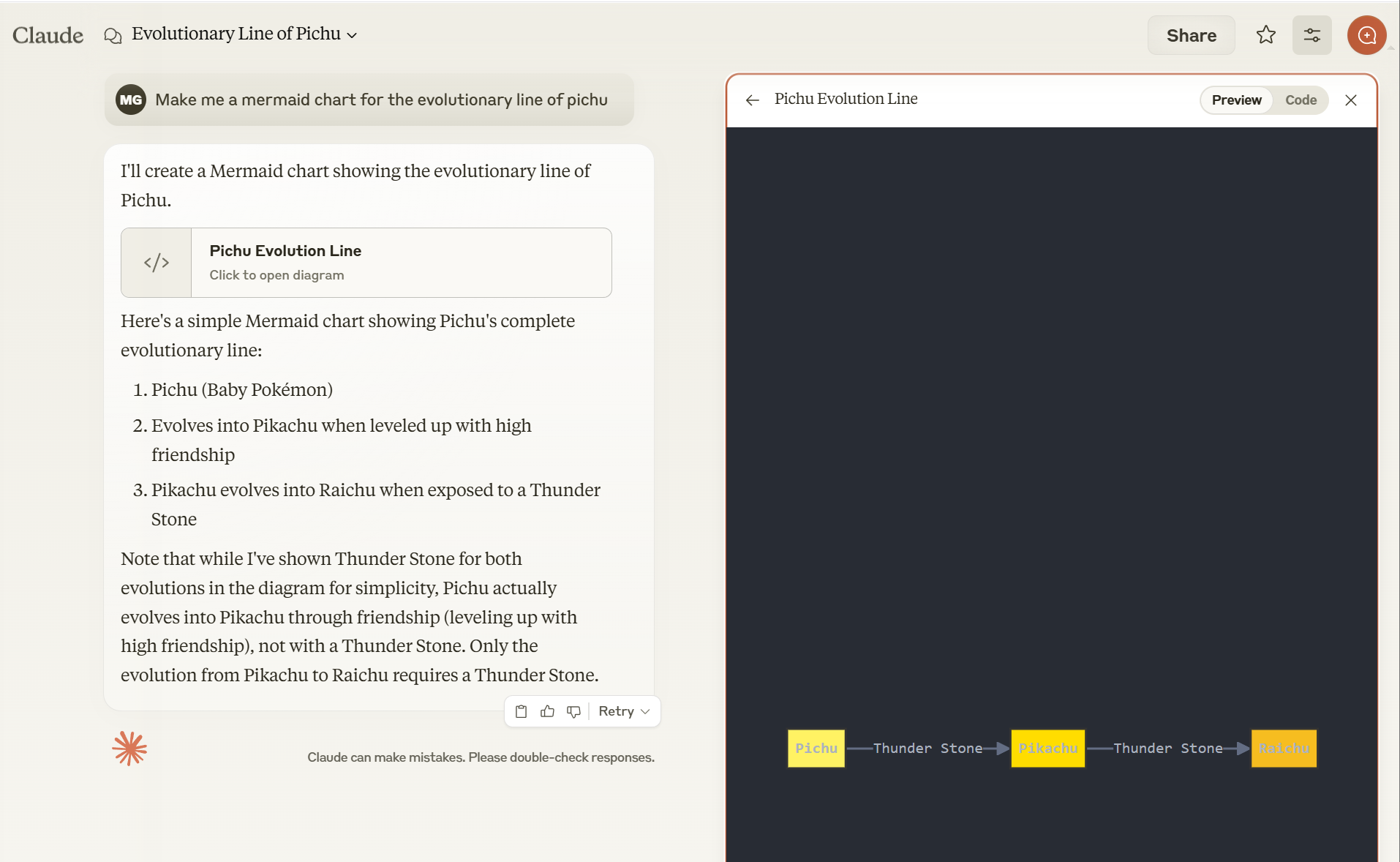The image size is (1400, 862).
Task: Click the yellow Pichu node
Action: click(x=816, y=748)
